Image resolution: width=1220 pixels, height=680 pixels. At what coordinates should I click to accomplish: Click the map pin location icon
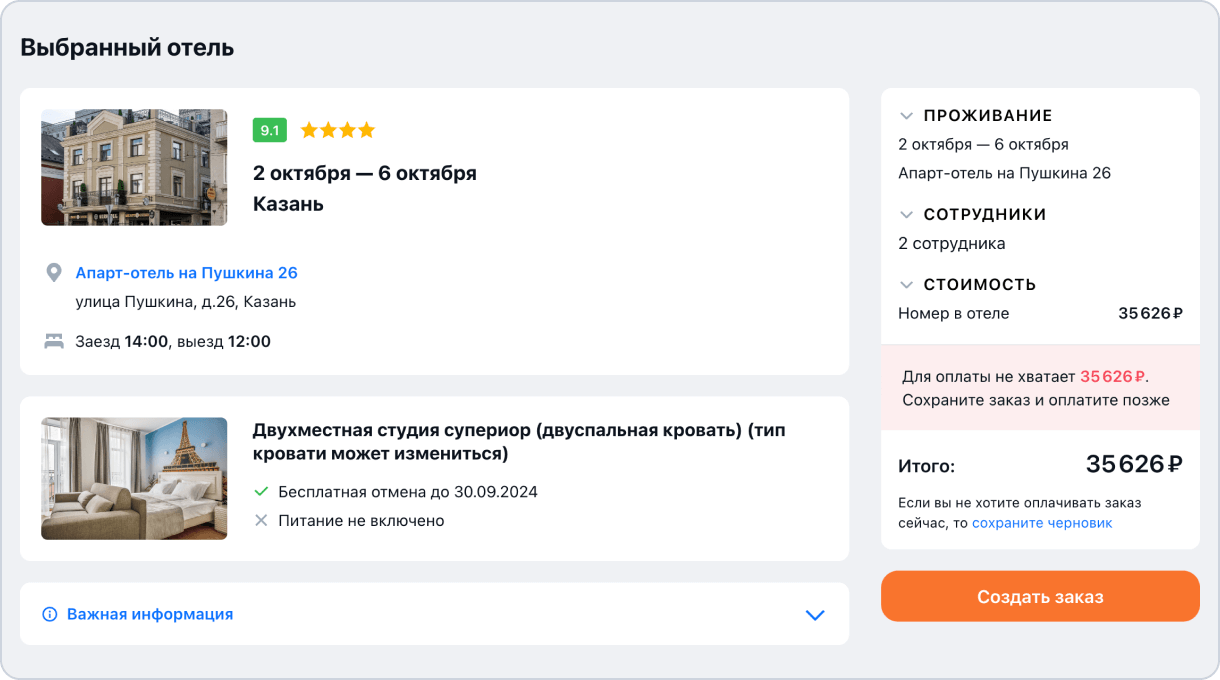(54, 273)
